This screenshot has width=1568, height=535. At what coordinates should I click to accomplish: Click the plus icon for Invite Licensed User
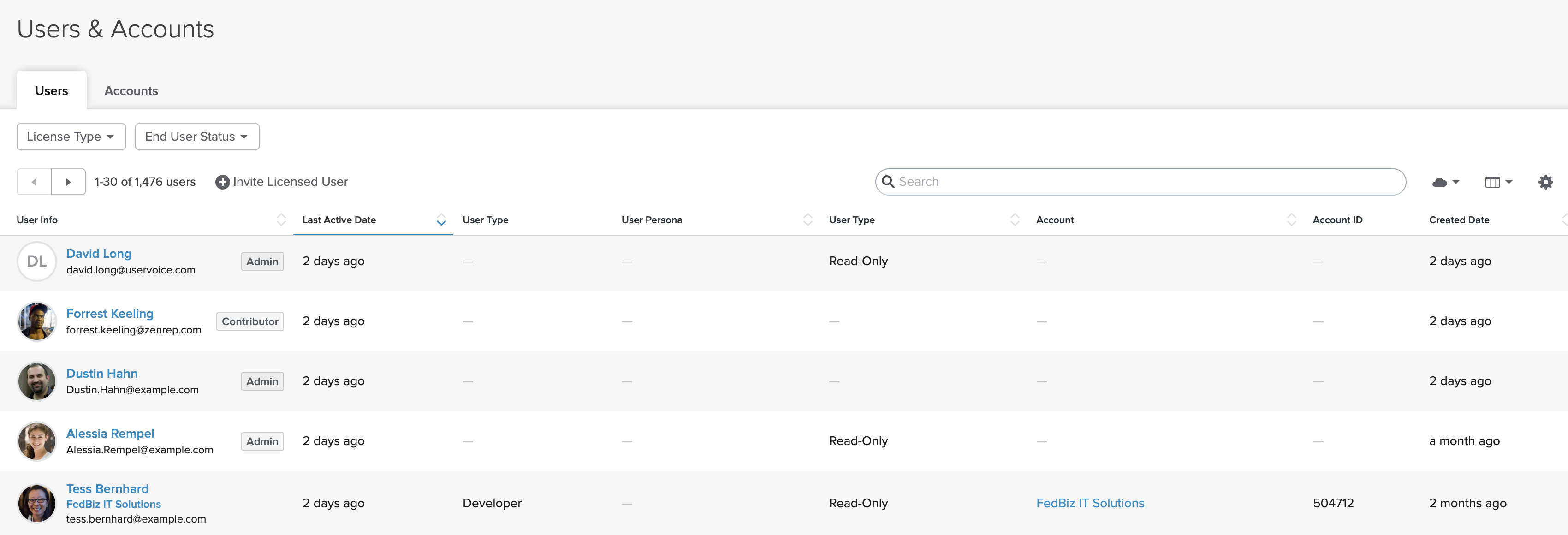(222, 182)
